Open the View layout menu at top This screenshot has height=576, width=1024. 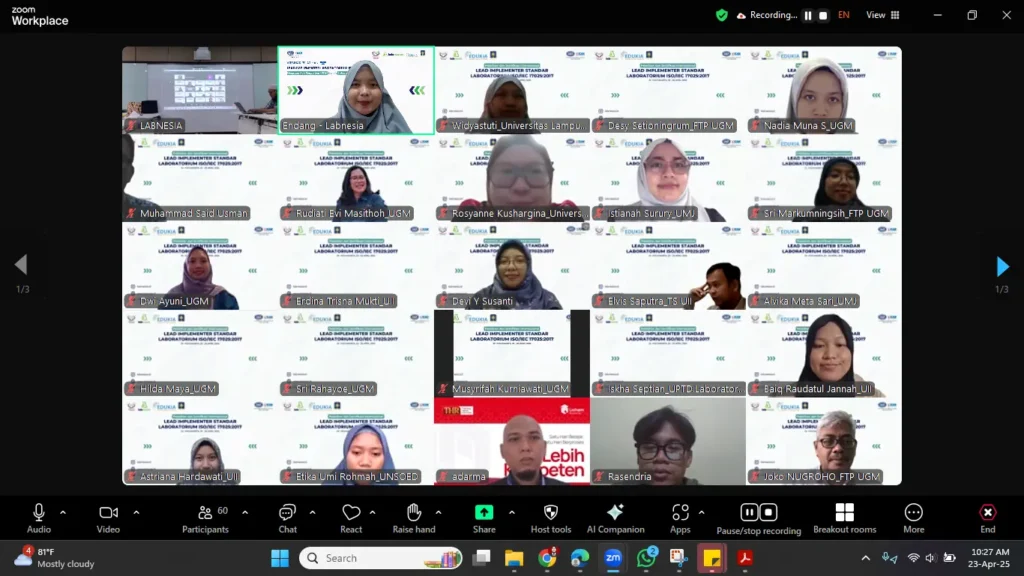tap(882, 15)
